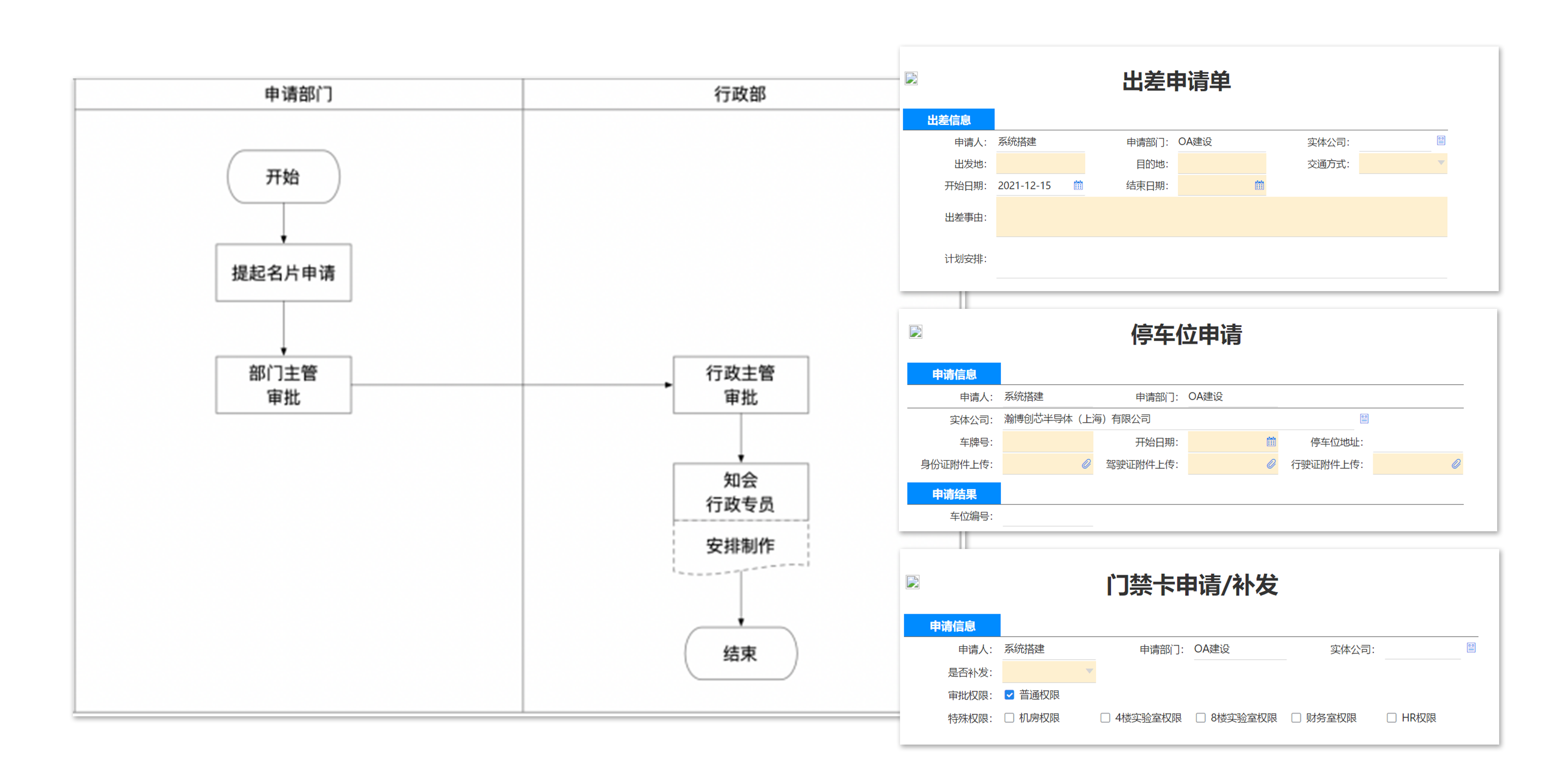Check the 8楼实验室权限 checkbox

tap(1200, 718)
